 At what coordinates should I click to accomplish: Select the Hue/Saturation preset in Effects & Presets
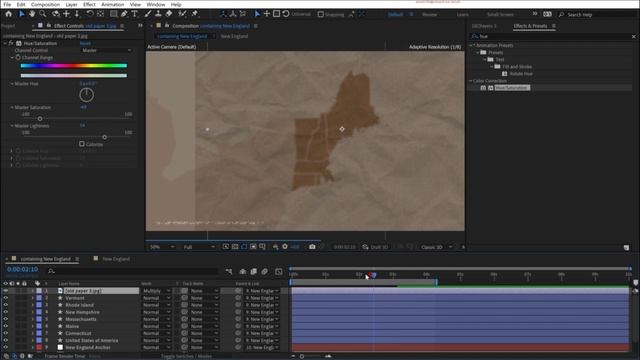[512, 88]
